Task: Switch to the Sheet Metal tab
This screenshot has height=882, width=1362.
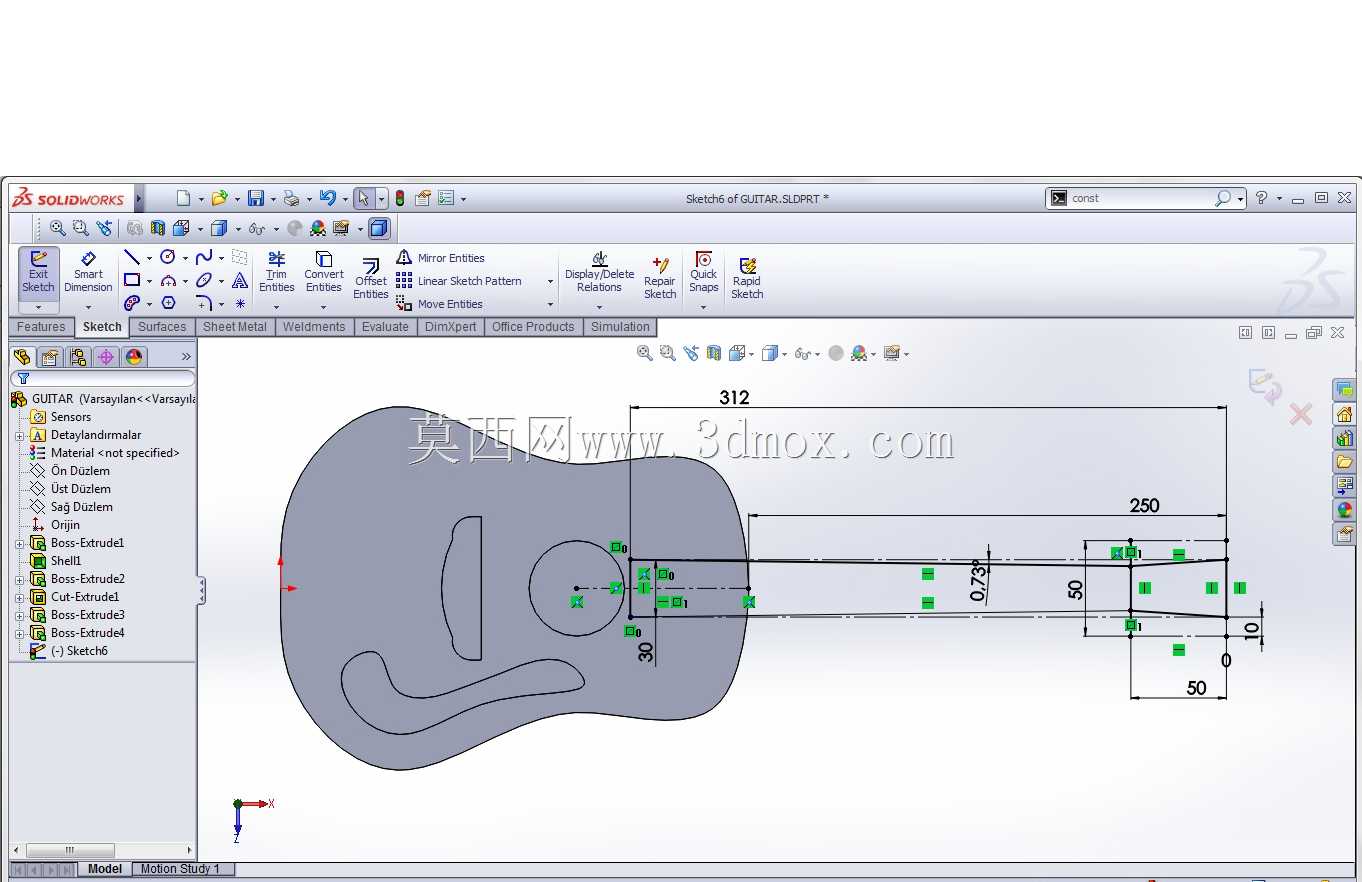Action: pos(235,327)
